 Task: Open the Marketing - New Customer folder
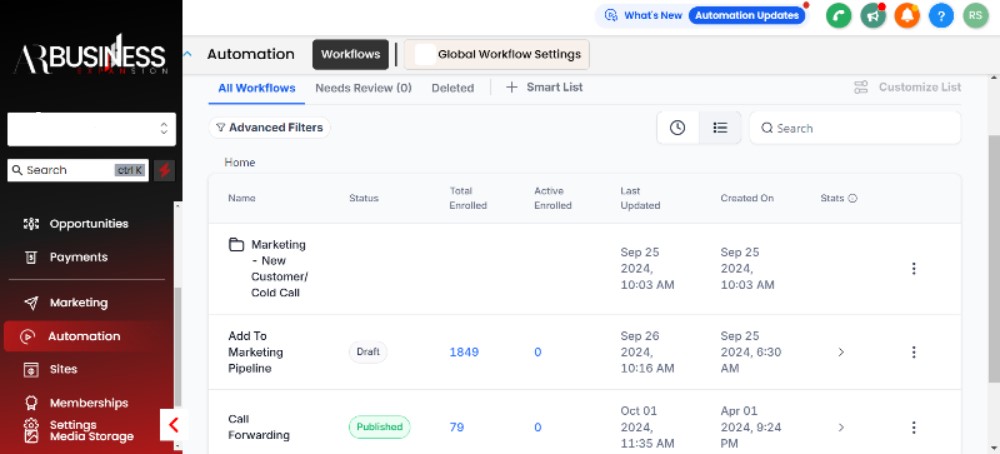tap(277, 268)
